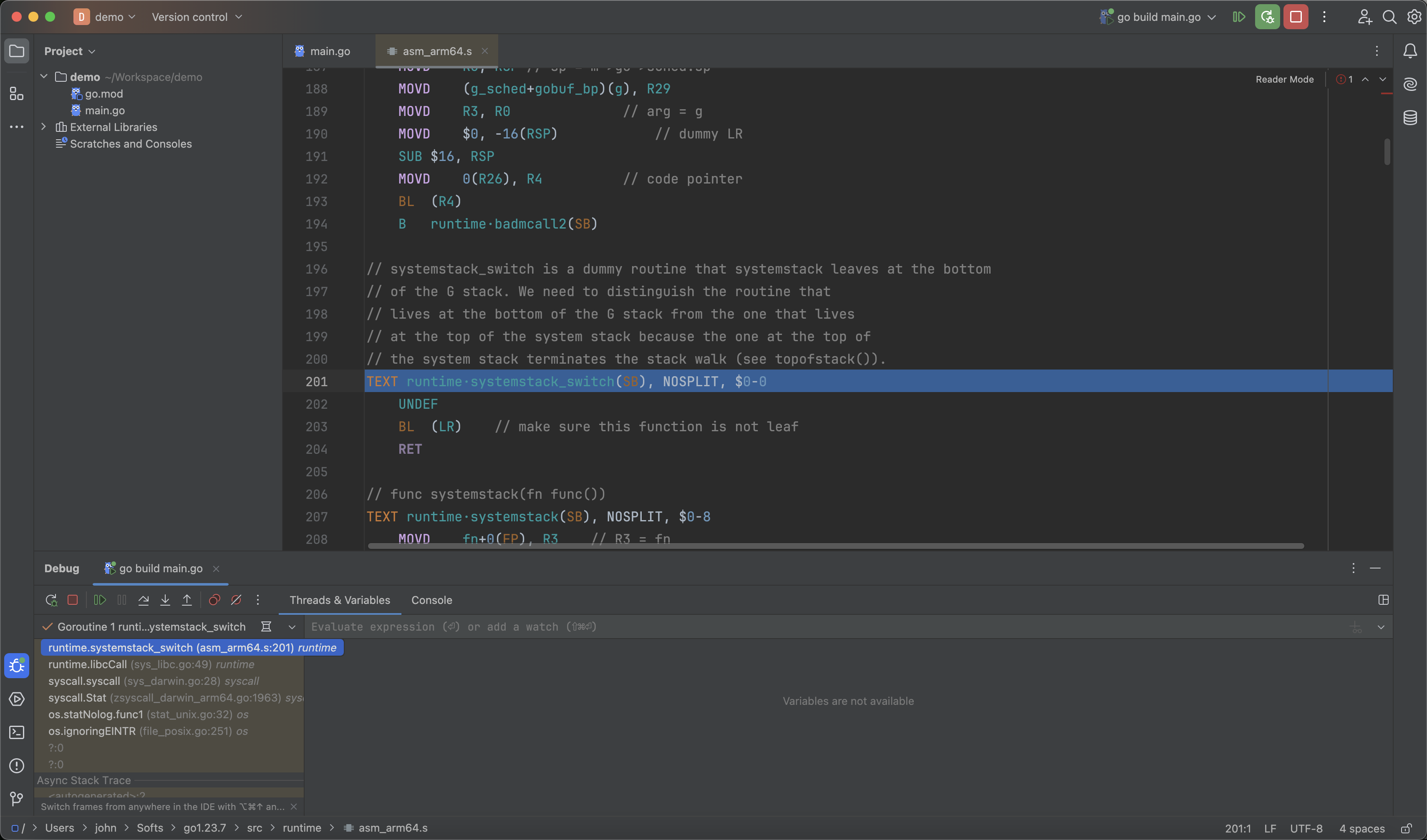
Task: Click Resume Program in debug toolbar
Action: tap(100, 600)
